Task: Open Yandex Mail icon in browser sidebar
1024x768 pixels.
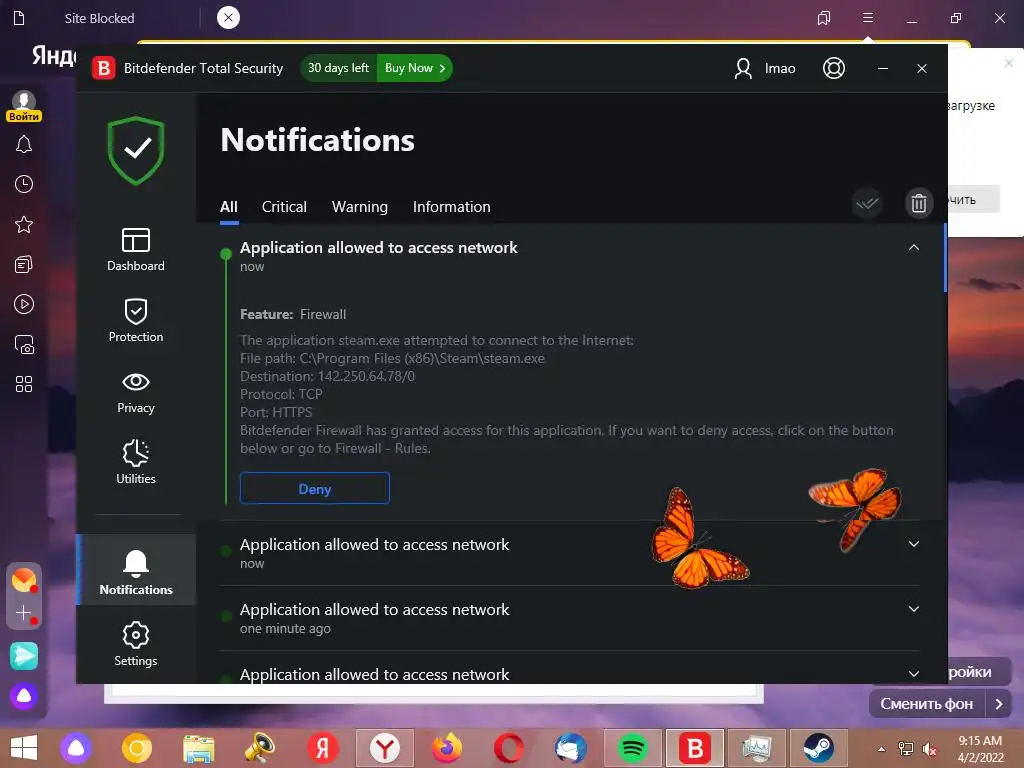Action: tap(24, 579)
